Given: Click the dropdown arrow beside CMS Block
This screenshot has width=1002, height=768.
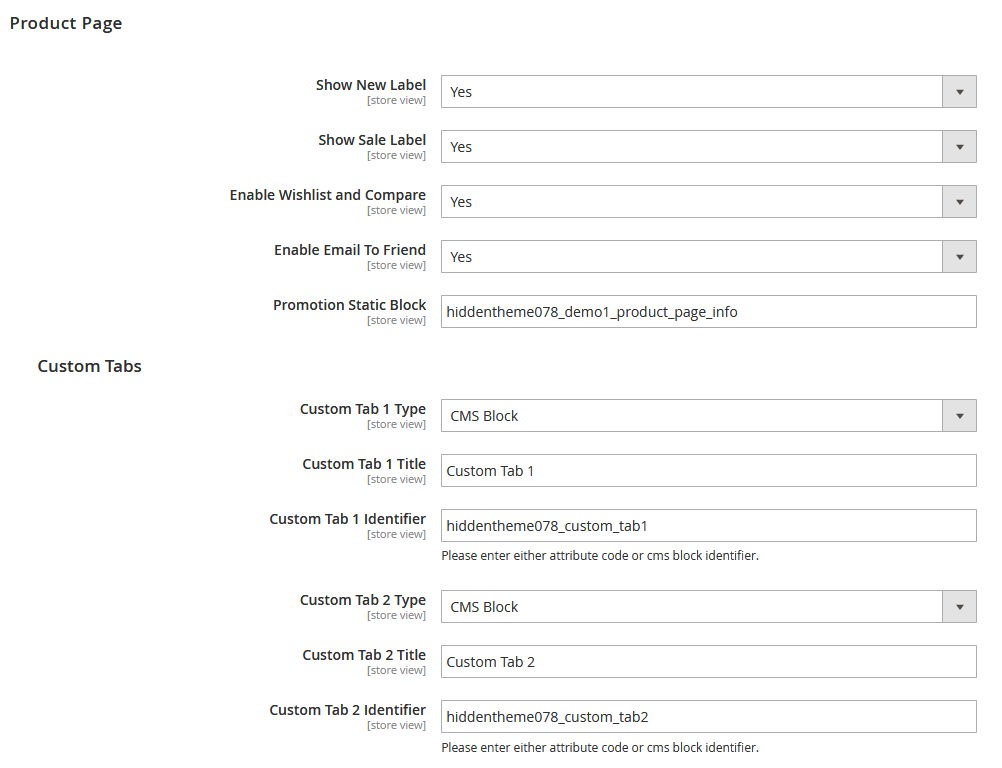Looking at the screenshot, I should click(959, 415).
